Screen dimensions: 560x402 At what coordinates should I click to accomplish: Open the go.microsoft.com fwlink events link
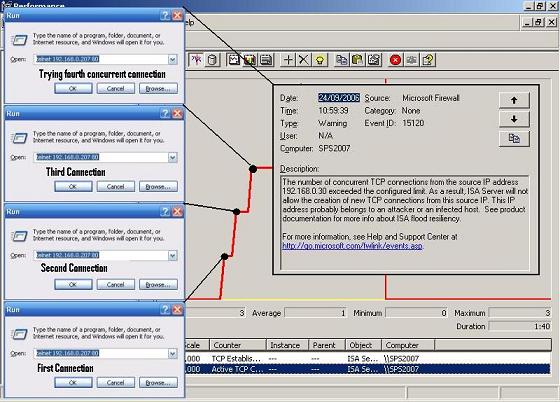(352, 246)
